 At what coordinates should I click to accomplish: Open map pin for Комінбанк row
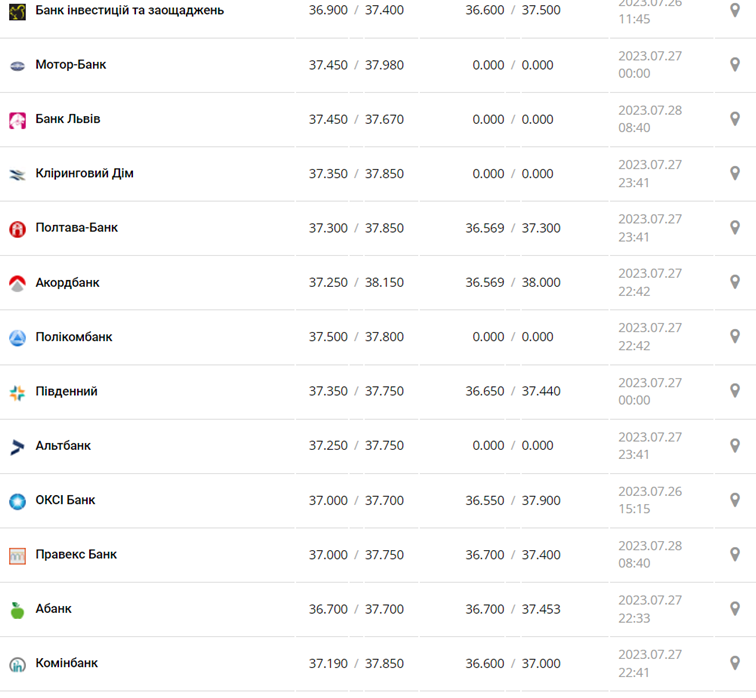coord(735,663)
